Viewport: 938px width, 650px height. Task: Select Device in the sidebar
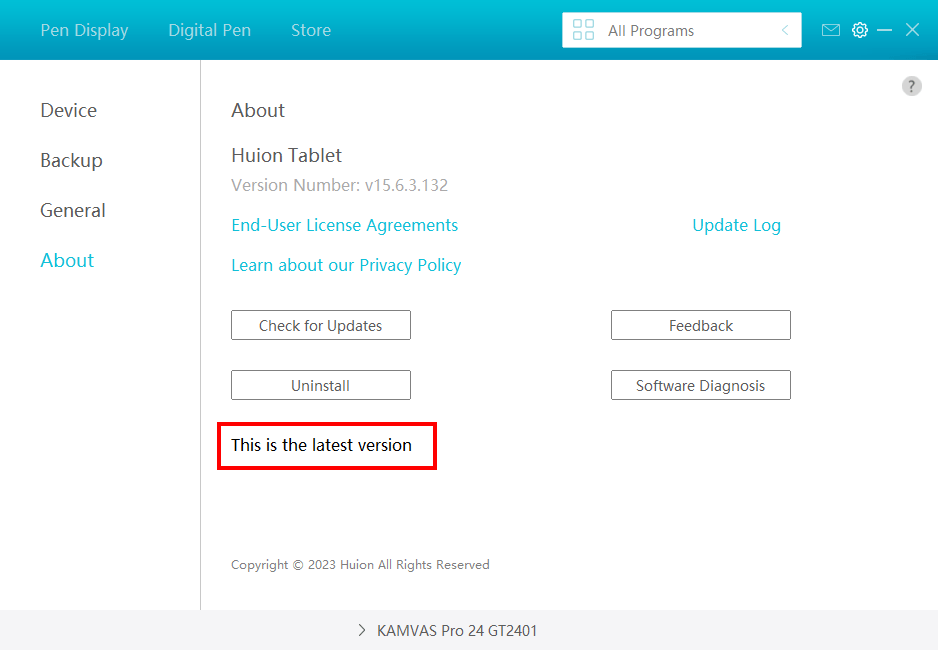click(x=69, y=110)
